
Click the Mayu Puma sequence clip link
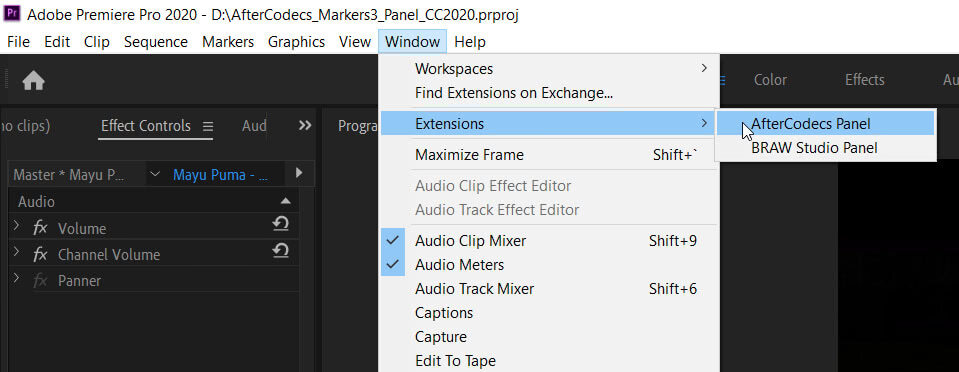coord(220,175)
